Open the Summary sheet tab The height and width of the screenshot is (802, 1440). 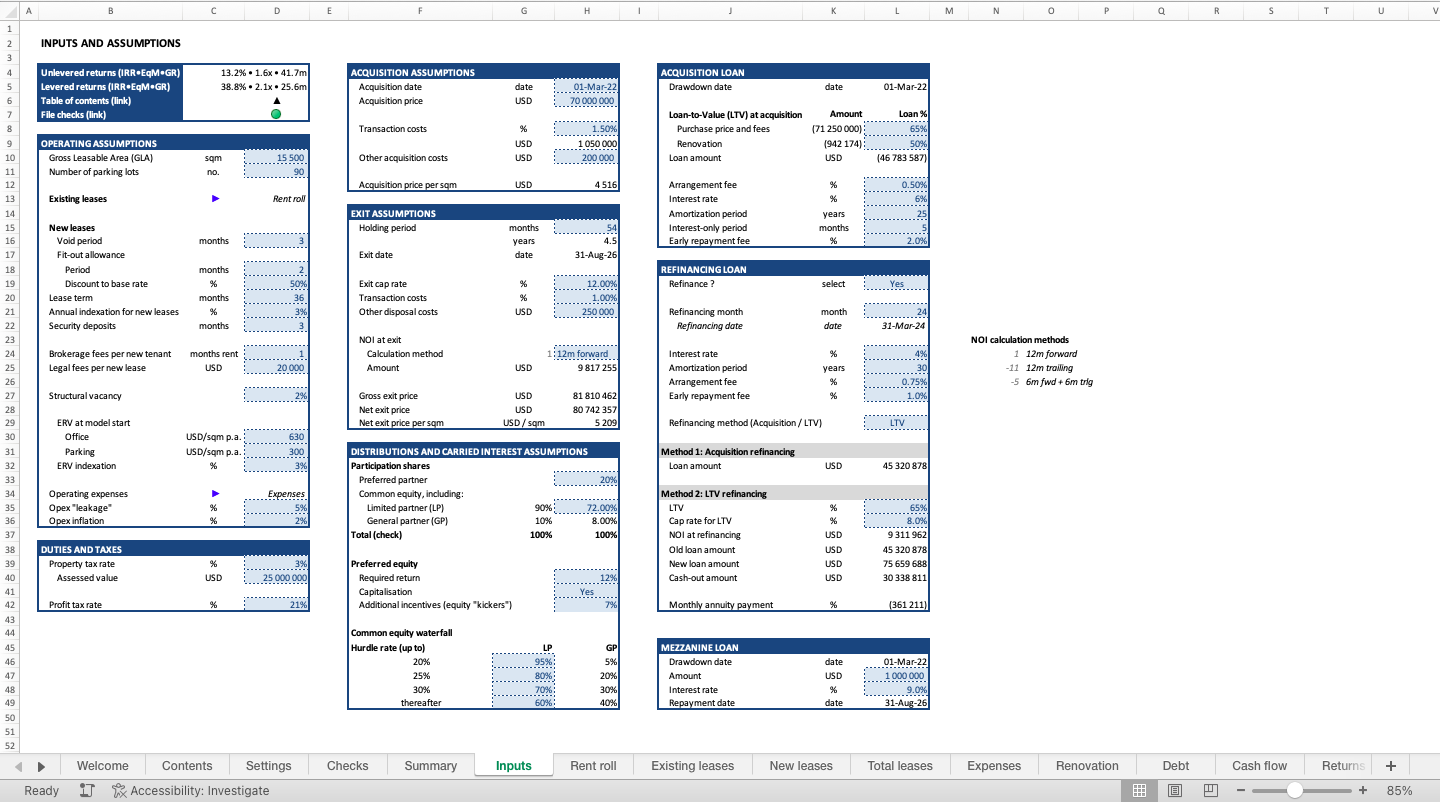(431, 766)
